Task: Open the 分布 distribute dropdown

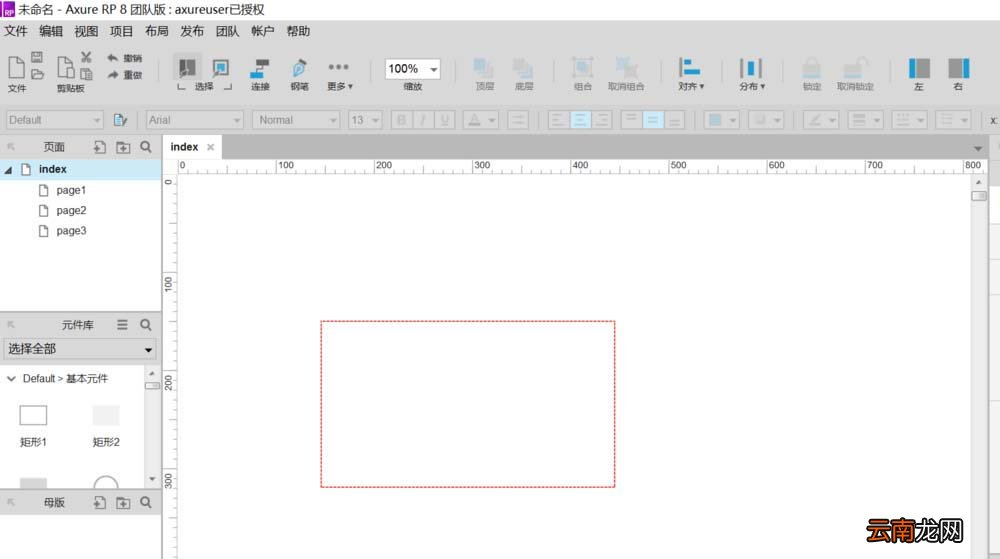Action: click(x=751, y=73)
